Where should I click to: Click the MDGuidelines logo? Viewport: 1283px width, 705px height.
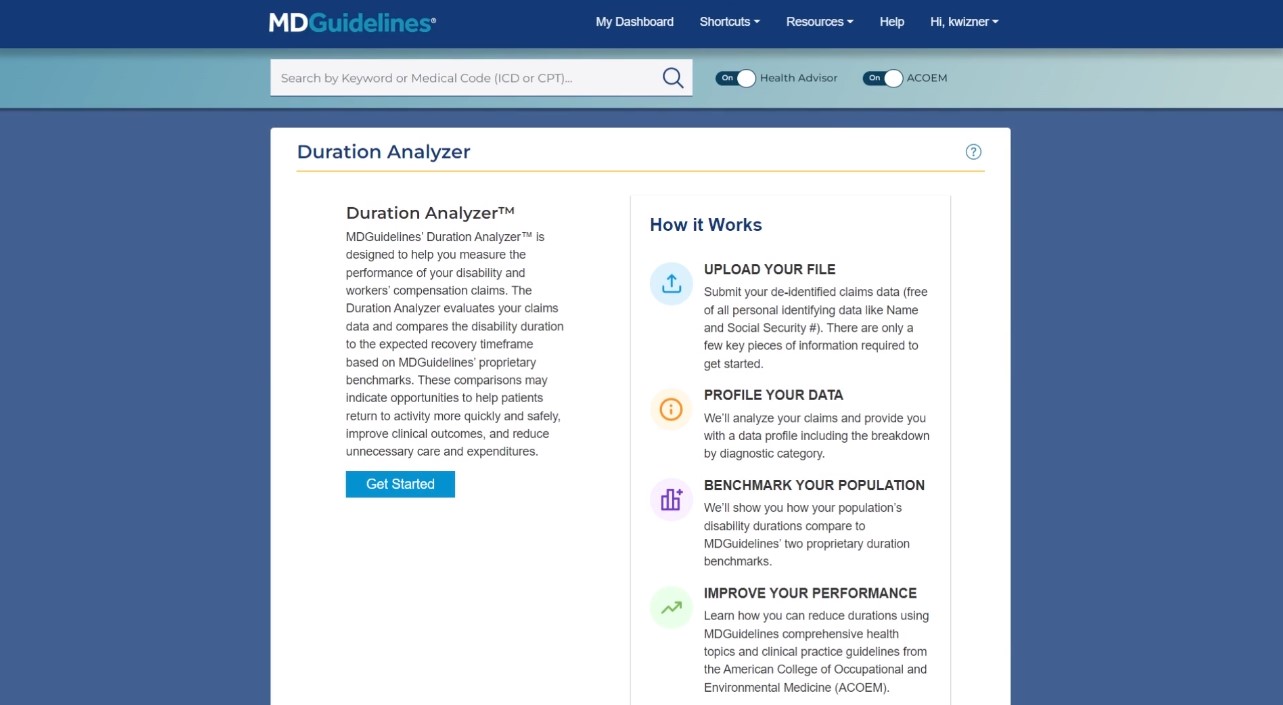pos(351,21)
